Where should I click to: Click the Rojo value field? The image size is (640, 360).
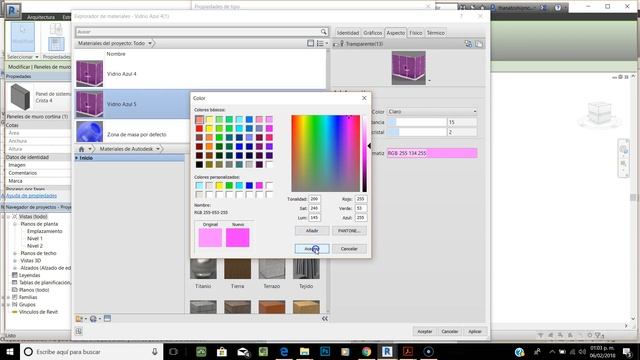360,199
